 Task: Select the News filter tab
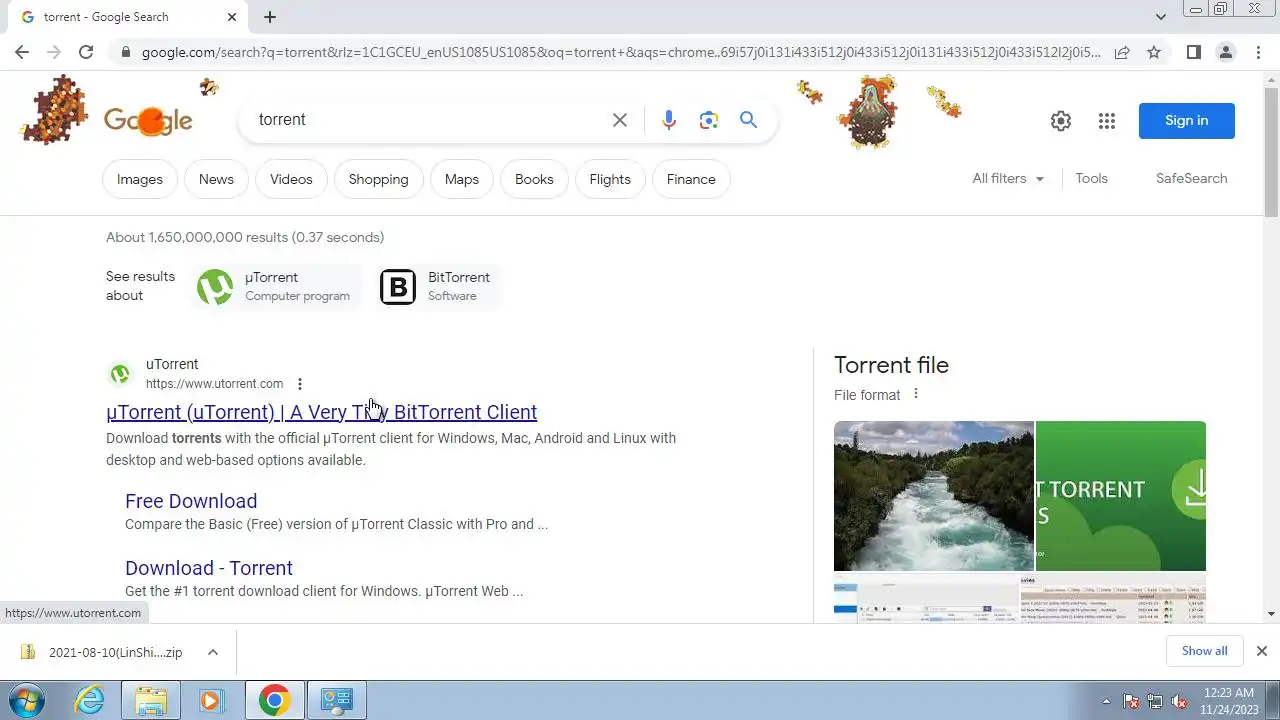pos(216,180)
